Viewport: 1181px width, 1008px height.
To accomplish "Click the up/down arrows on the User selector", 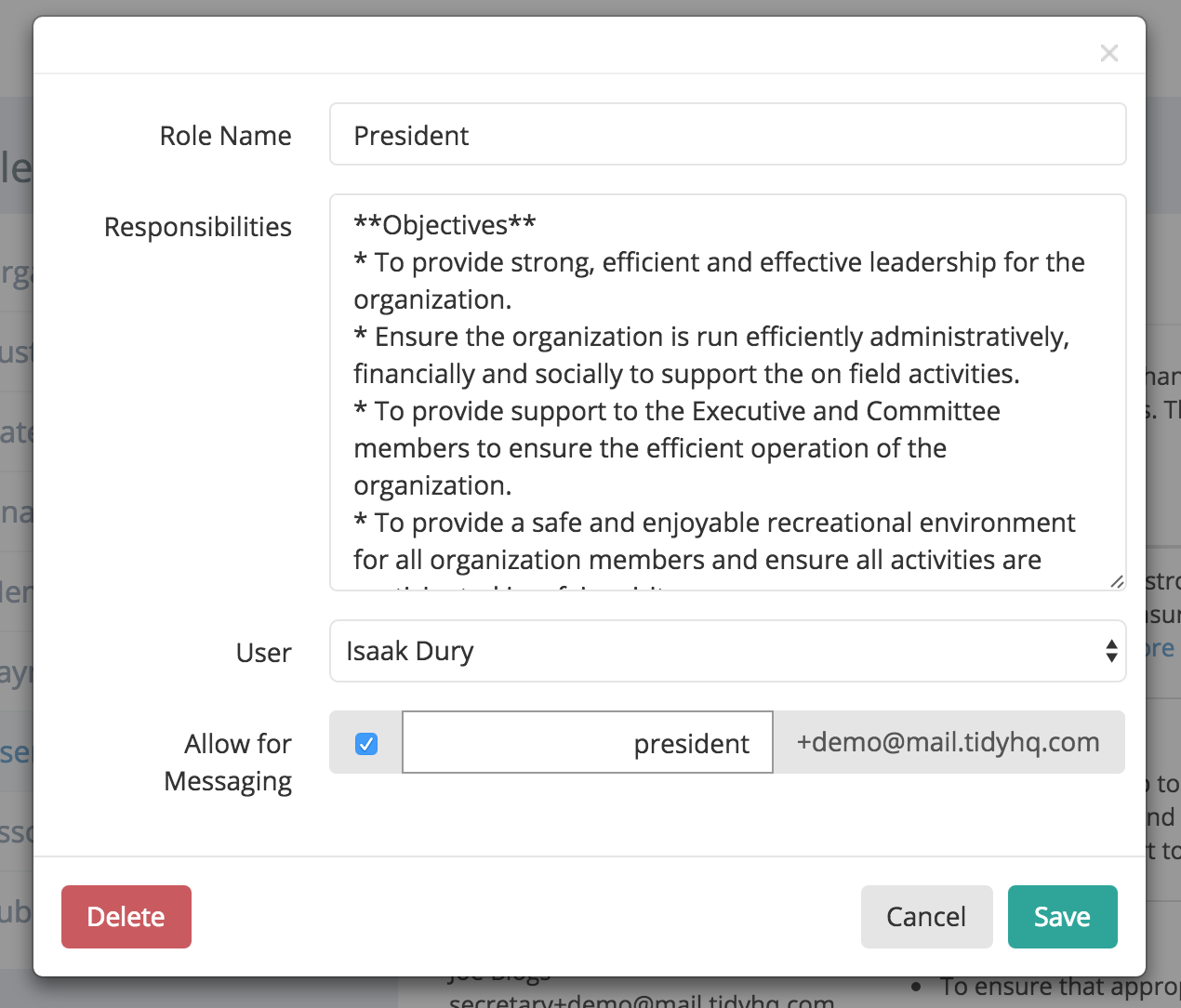I will (x=1112, y=651).
